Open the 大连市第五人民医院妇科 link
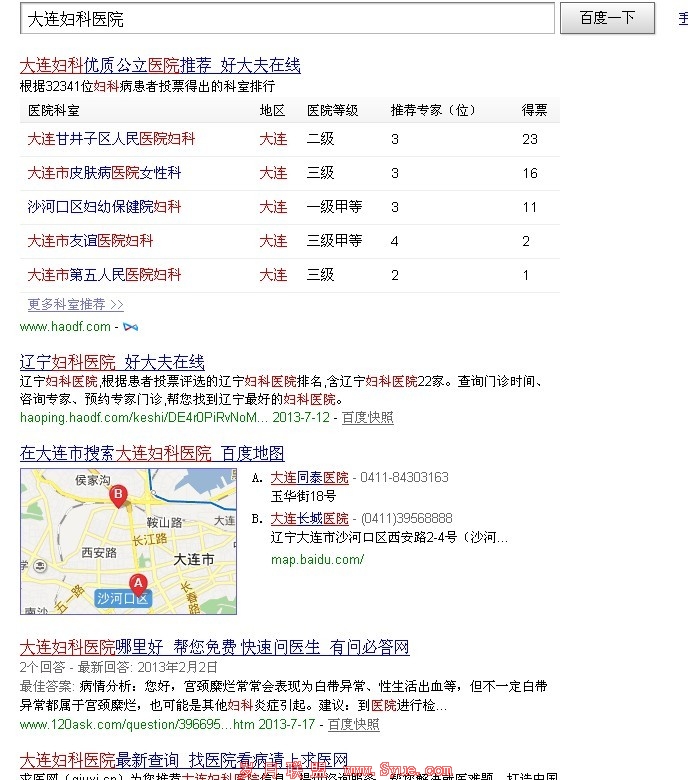 pos(104,275)
